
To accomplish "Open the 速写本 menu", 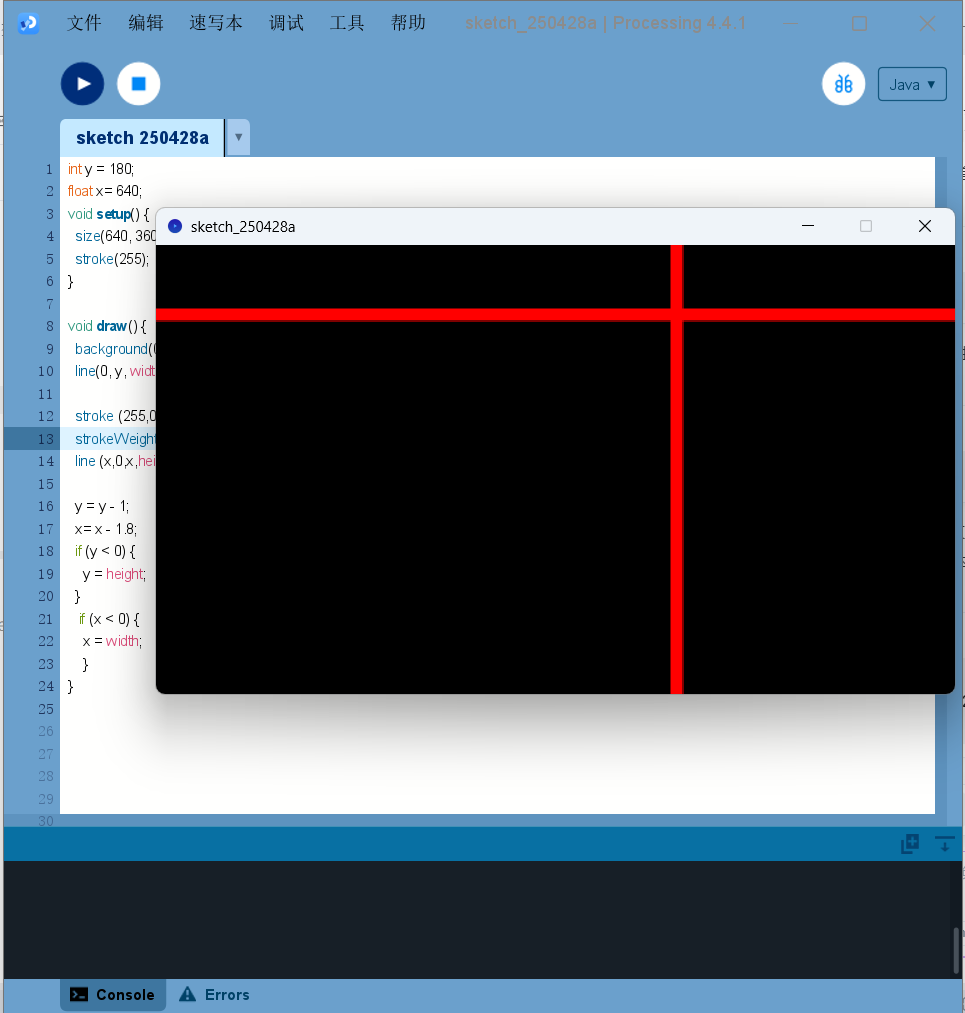I will (216, 23).
